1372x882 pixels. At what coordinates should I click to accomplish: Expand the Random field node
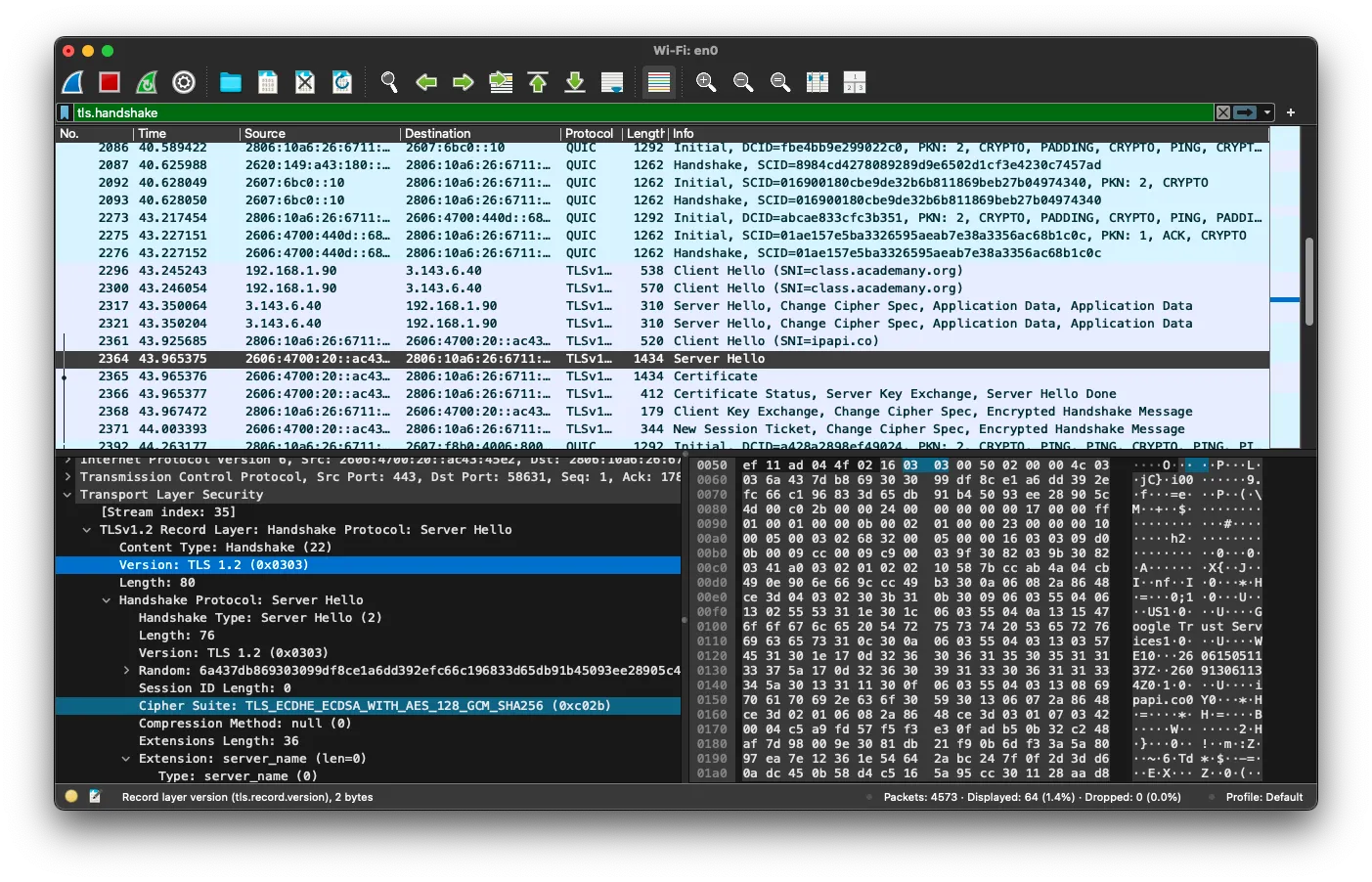[126, 671]
